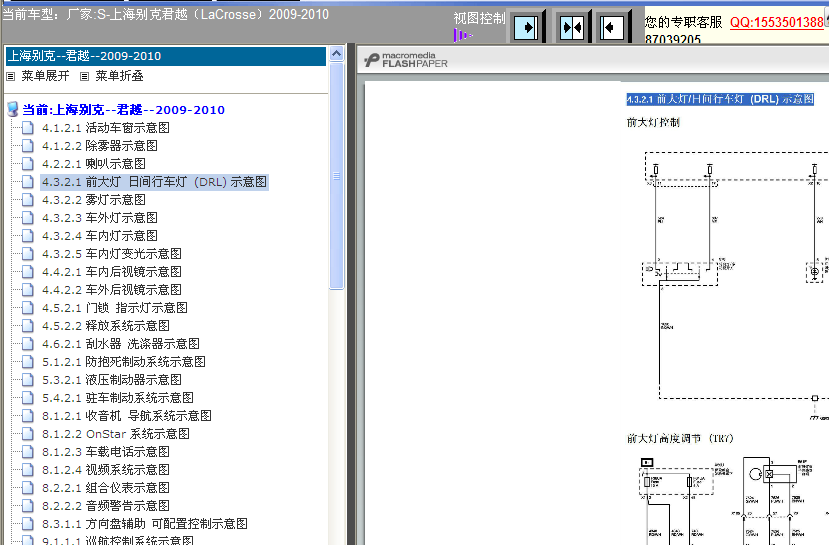Open 4.3.2.3 车外灯示意图

100,217
